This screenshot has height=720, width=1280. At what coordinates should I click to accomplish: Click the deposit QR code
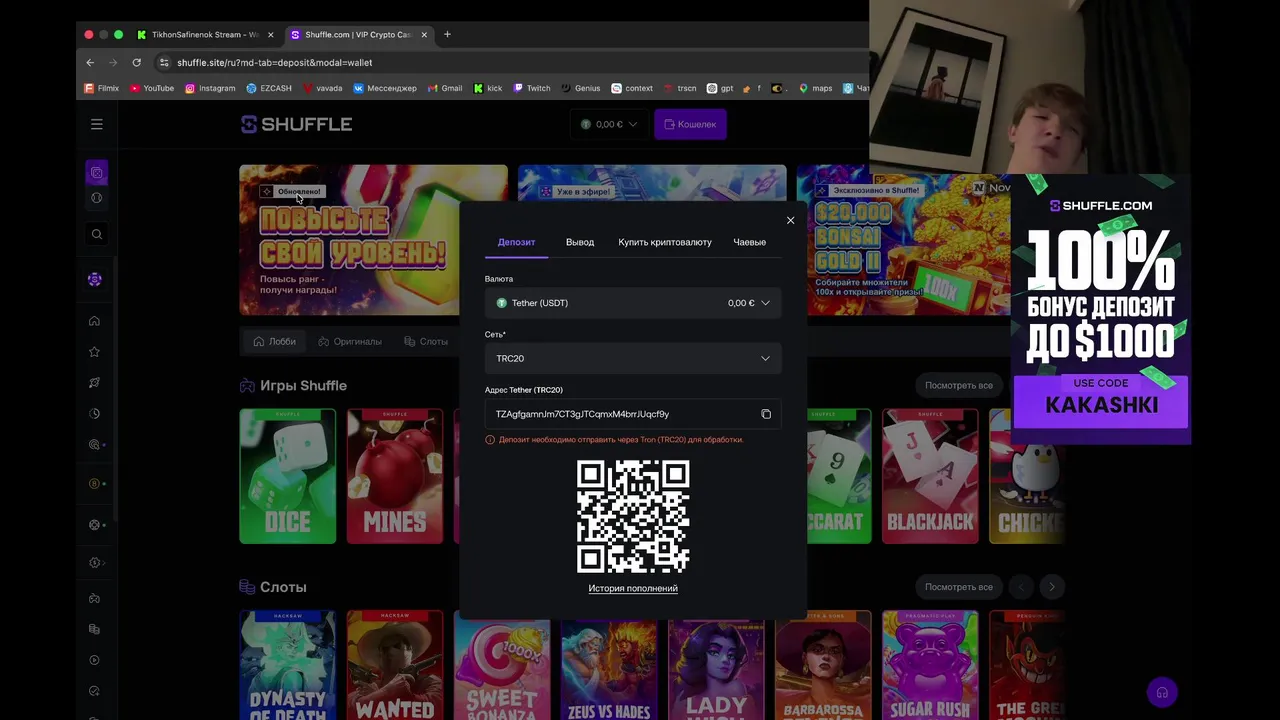[633, 516]
